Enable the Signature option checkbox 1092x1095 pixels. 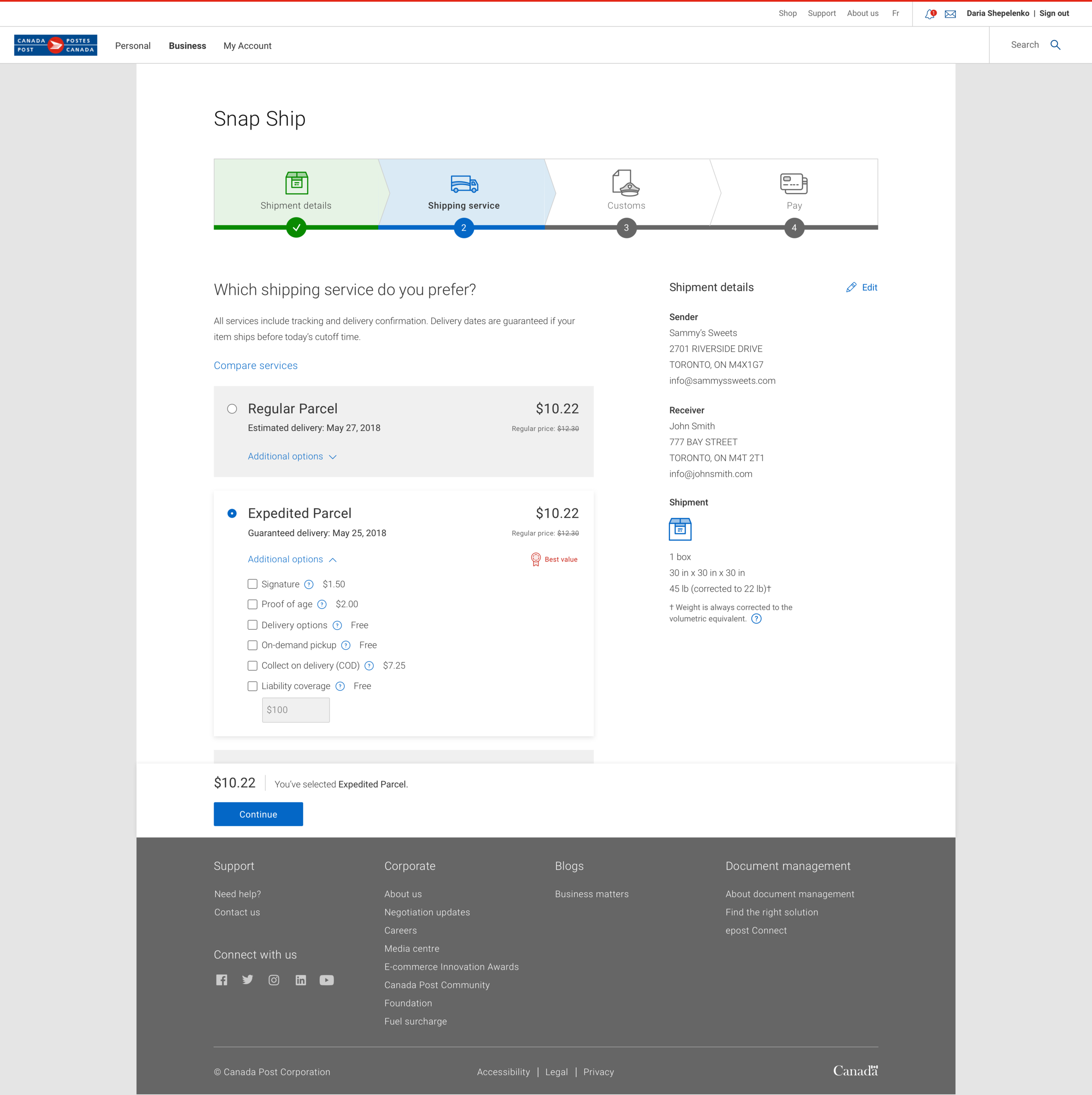(x=252, y=584)
